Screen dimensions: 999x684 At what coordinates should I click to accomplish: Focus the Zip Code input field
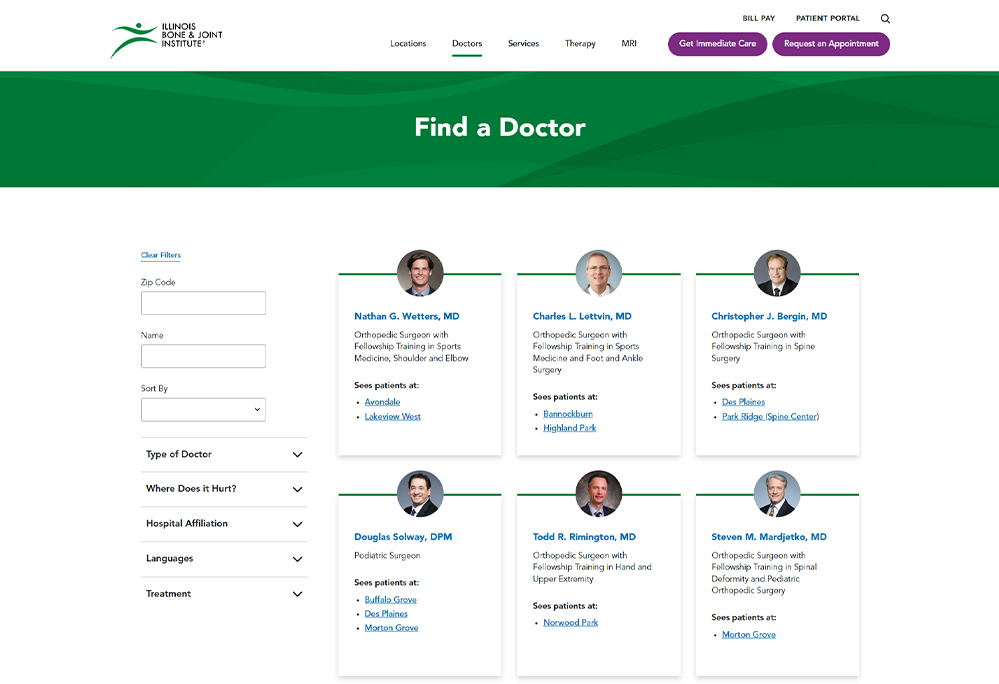203,303
